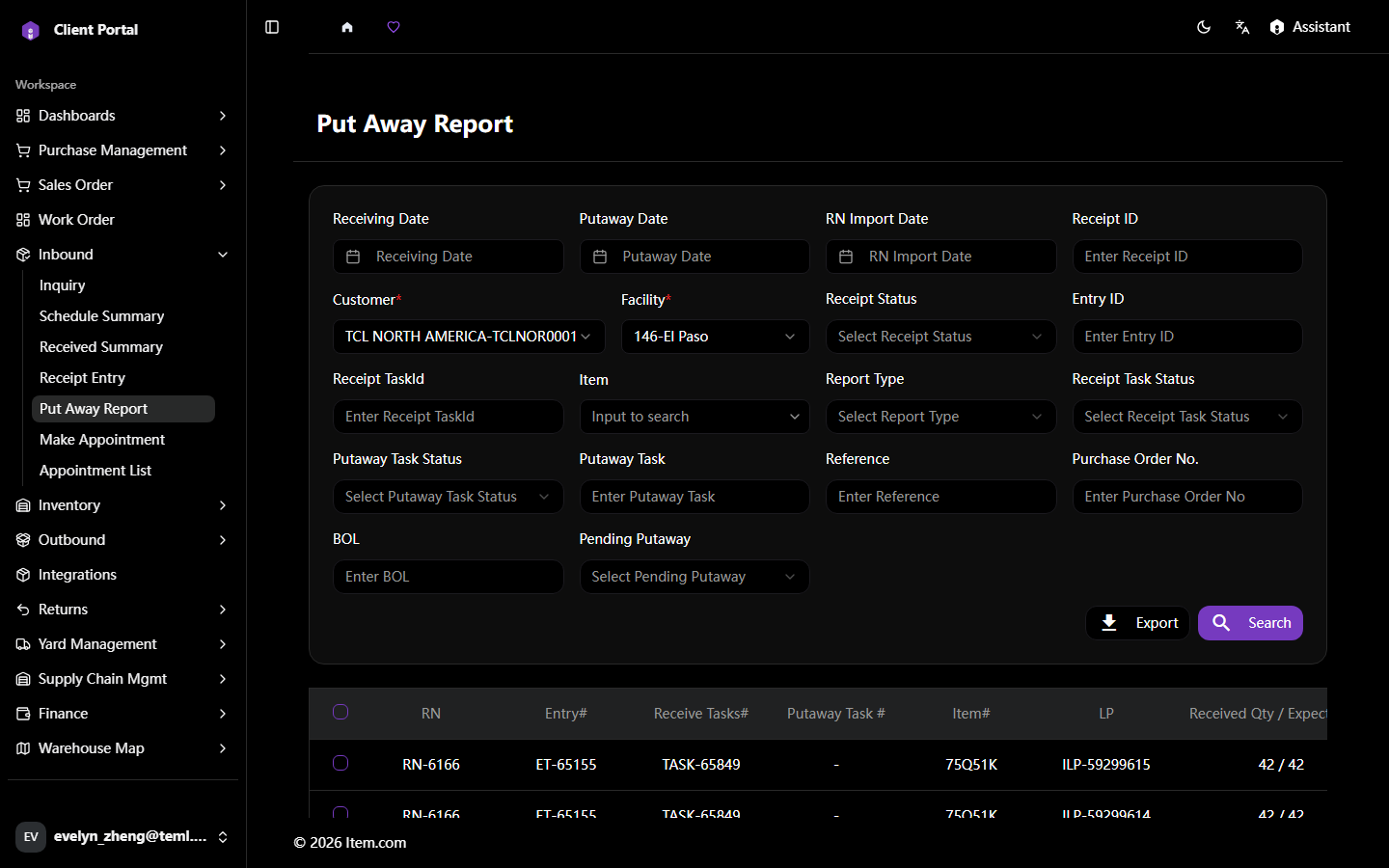Go to home icon
Image resolution: width=1389 pixels, height=868 pixels.
pos(347,27)
